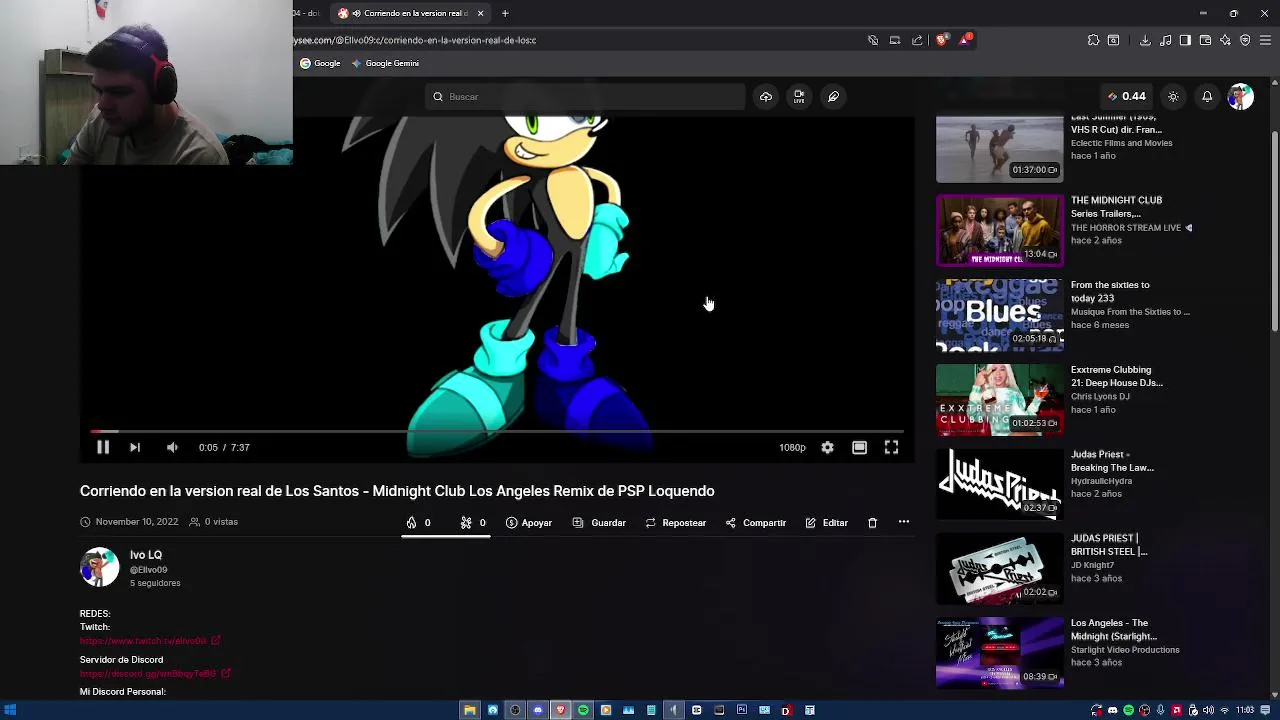1280x720 pixels.
Task: Skip to the next video
Action: coord(134,447)
